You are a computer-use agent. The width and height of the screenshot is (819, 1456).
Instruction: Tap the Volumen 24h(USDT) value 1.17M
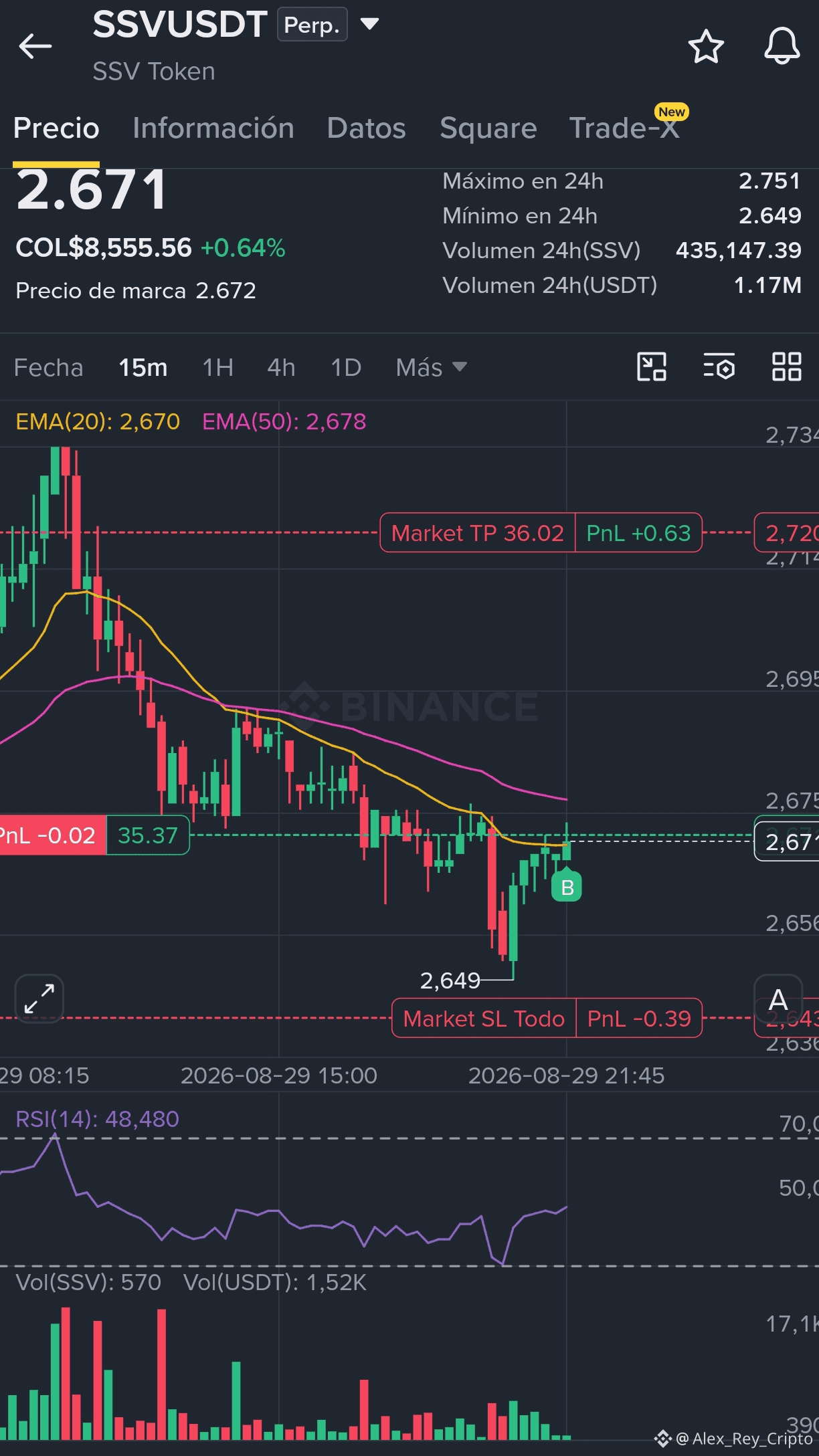(767, 285)
